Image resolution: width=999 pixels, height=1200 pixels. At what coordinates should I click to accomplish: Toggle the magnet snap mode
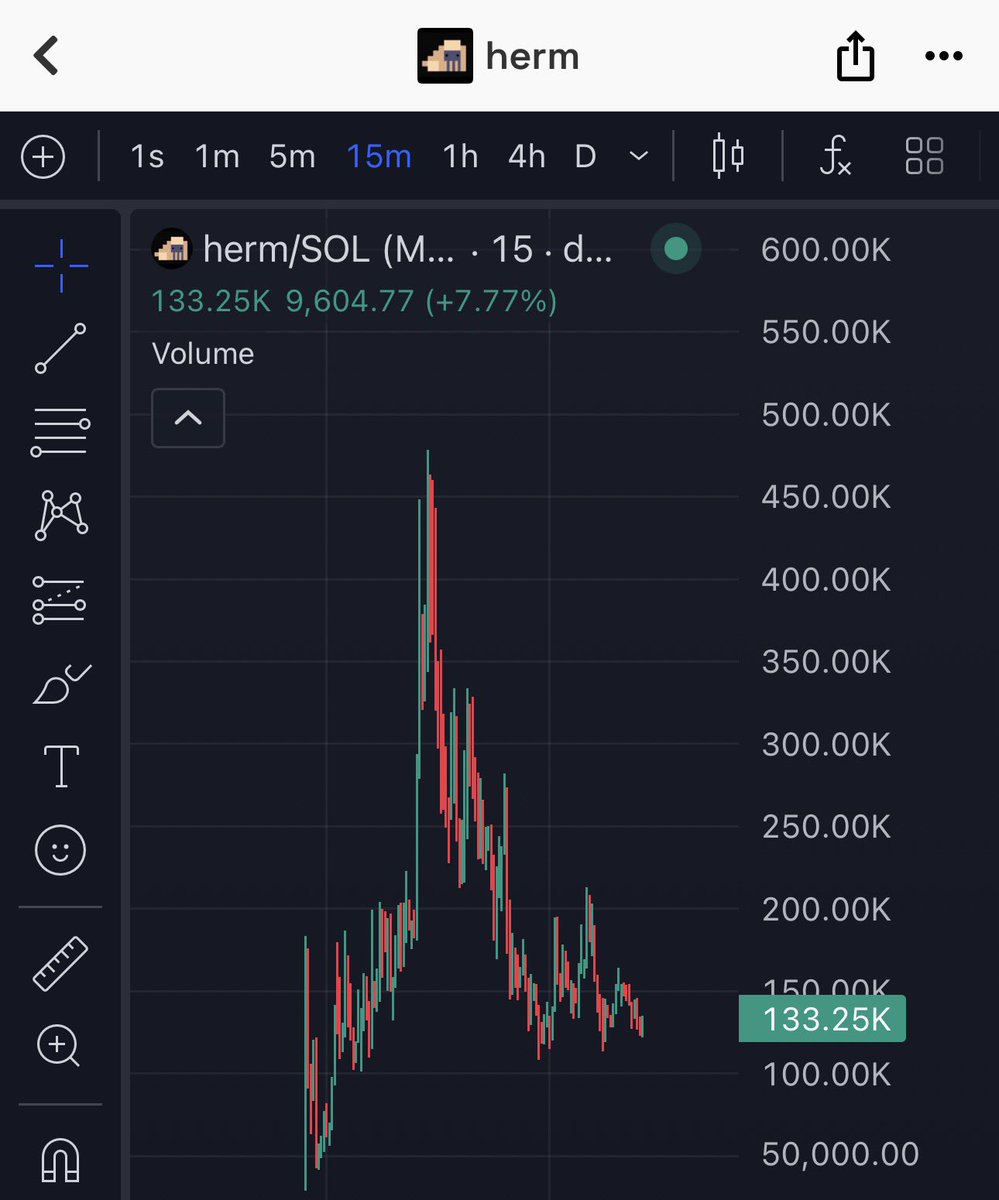[x=61, y=1159]
